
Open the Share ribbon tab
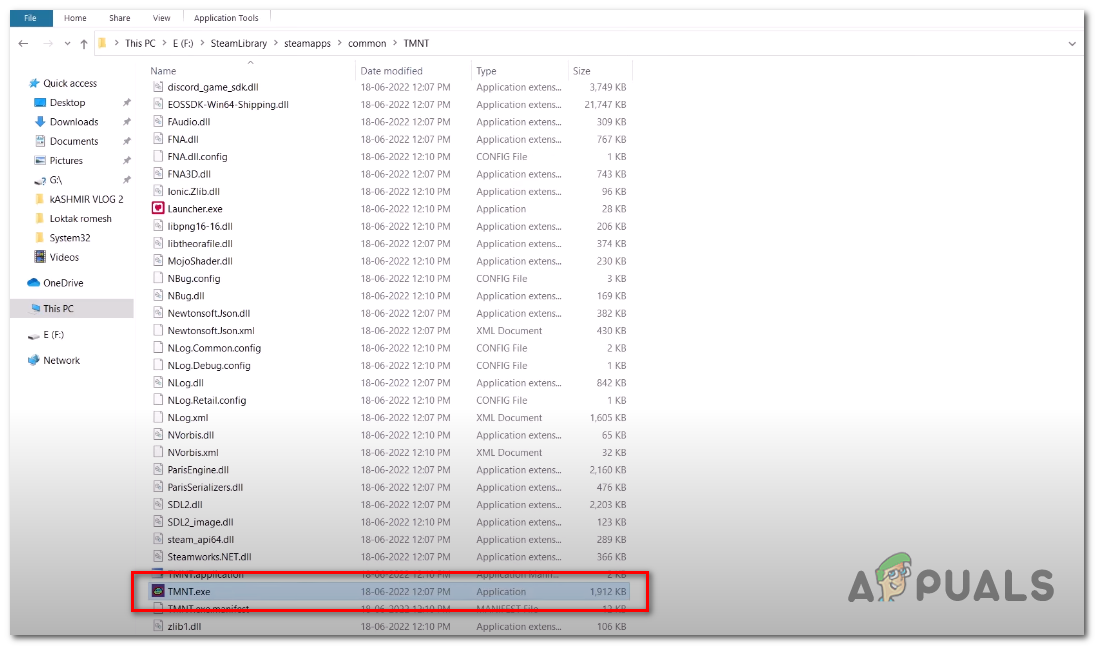click(119, 18)
